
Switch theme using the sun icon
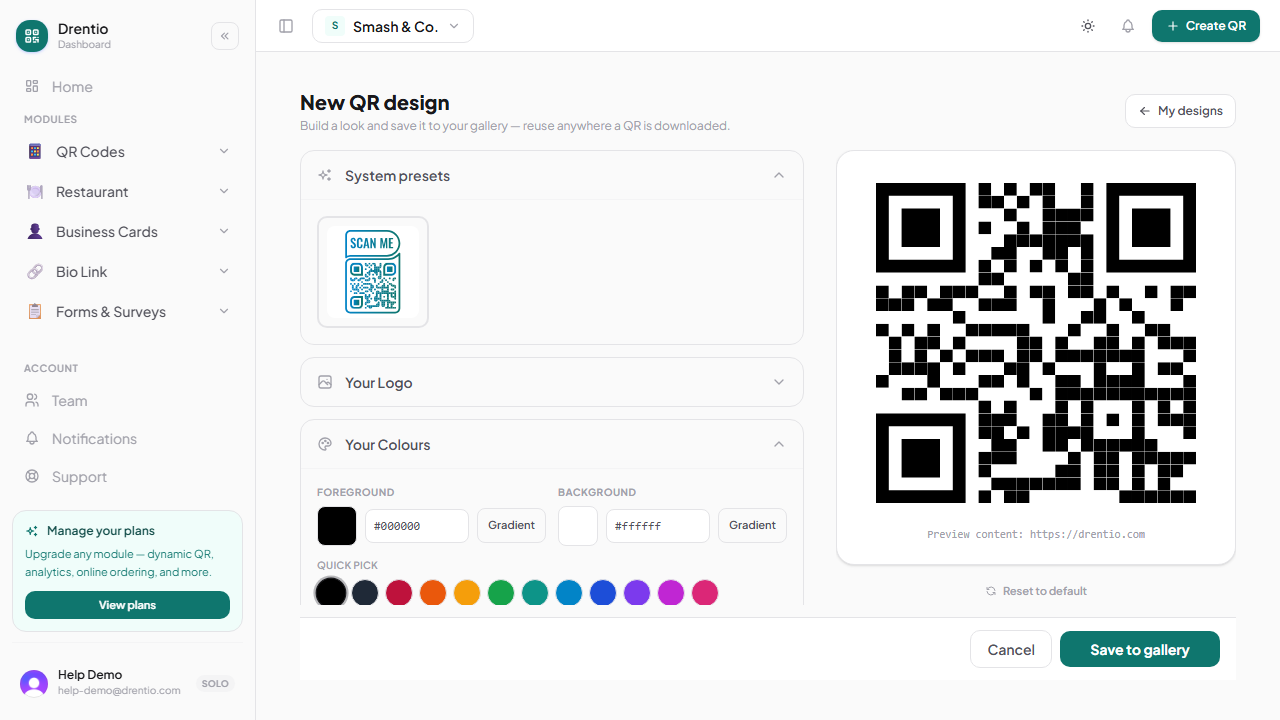coord(1088,26)
